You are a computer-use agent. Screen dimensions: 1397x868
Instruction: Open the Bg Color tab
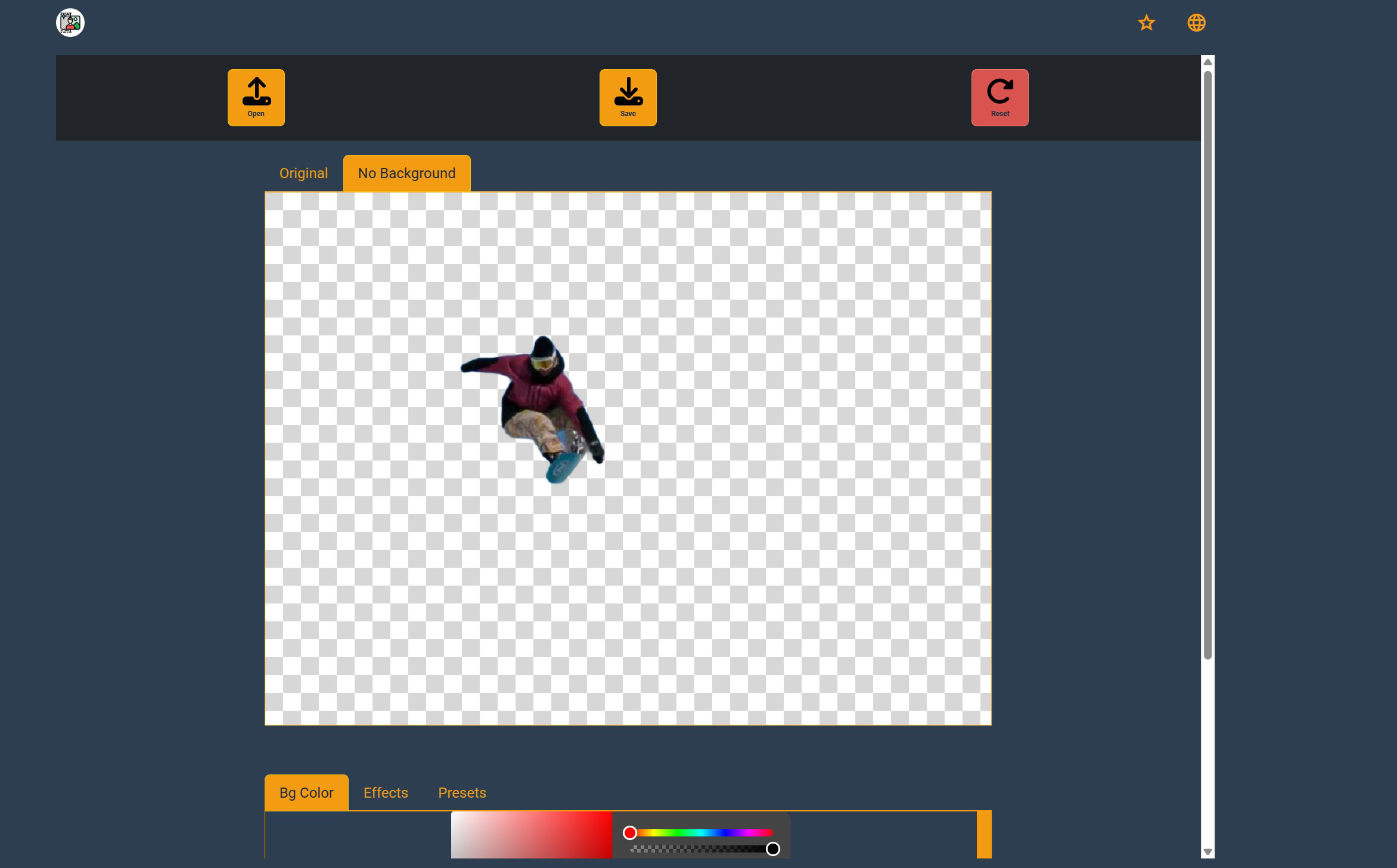click(306, 793)
